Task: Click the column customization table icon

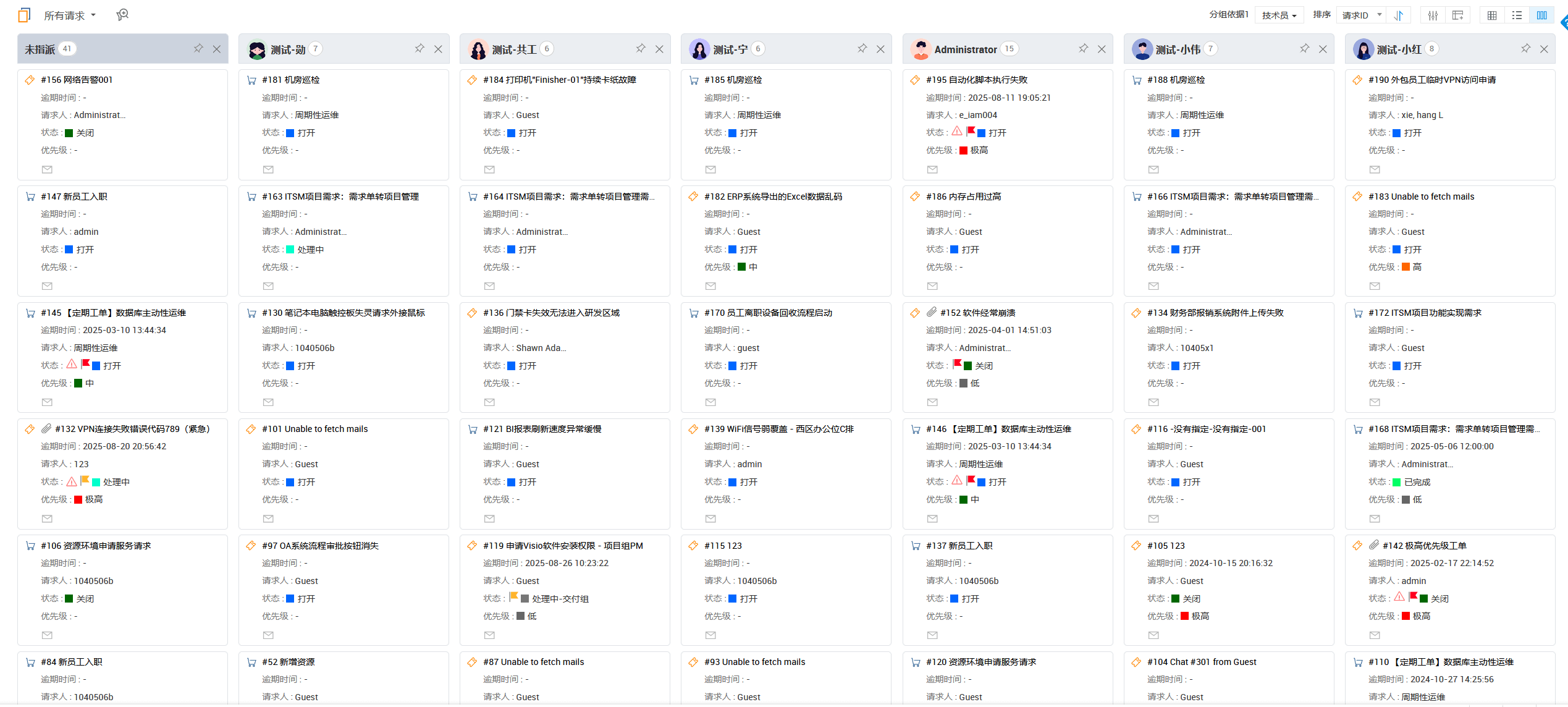Action: [1457, 15]
